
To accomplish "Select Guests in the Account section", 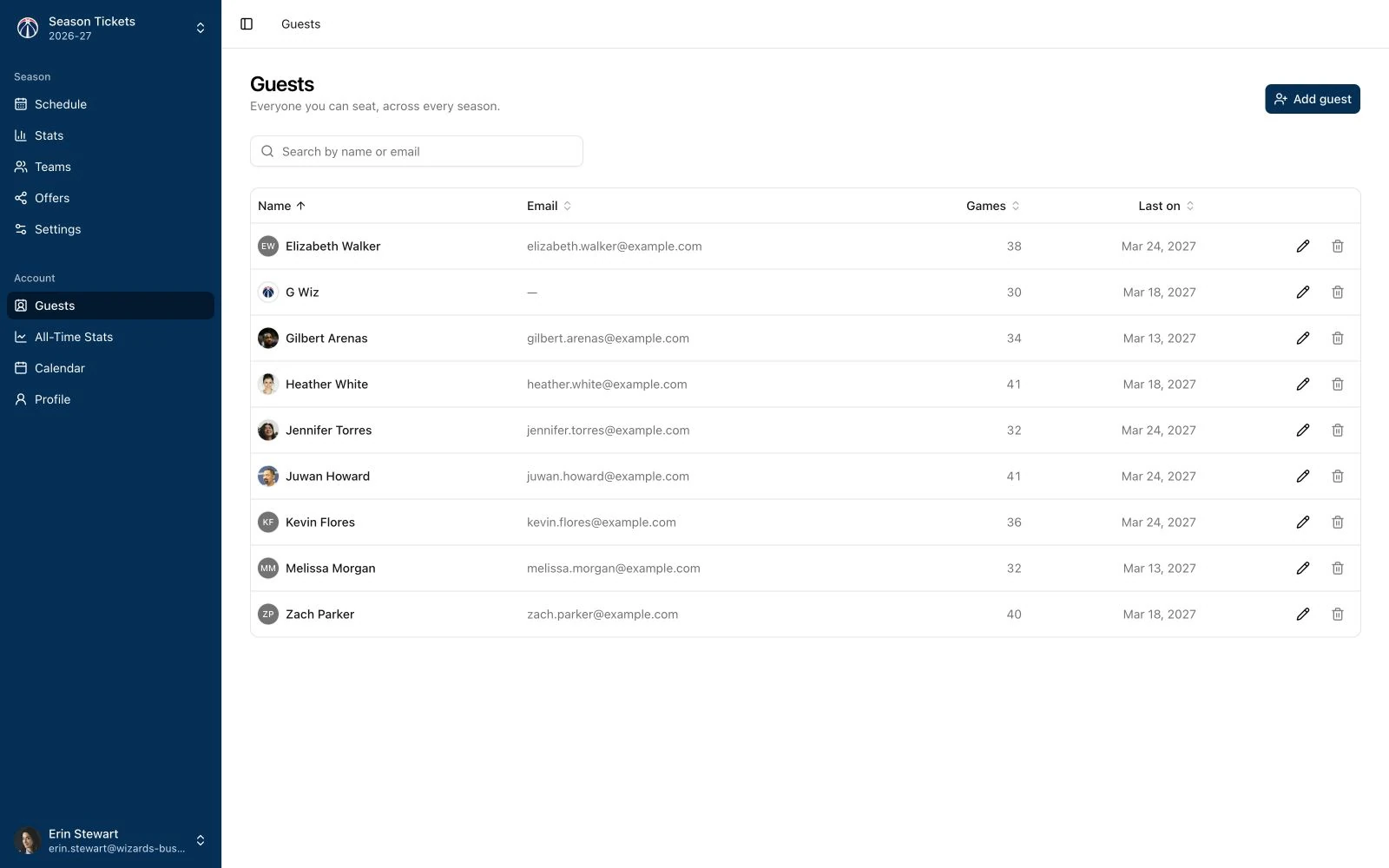I will tap(111, 306).
